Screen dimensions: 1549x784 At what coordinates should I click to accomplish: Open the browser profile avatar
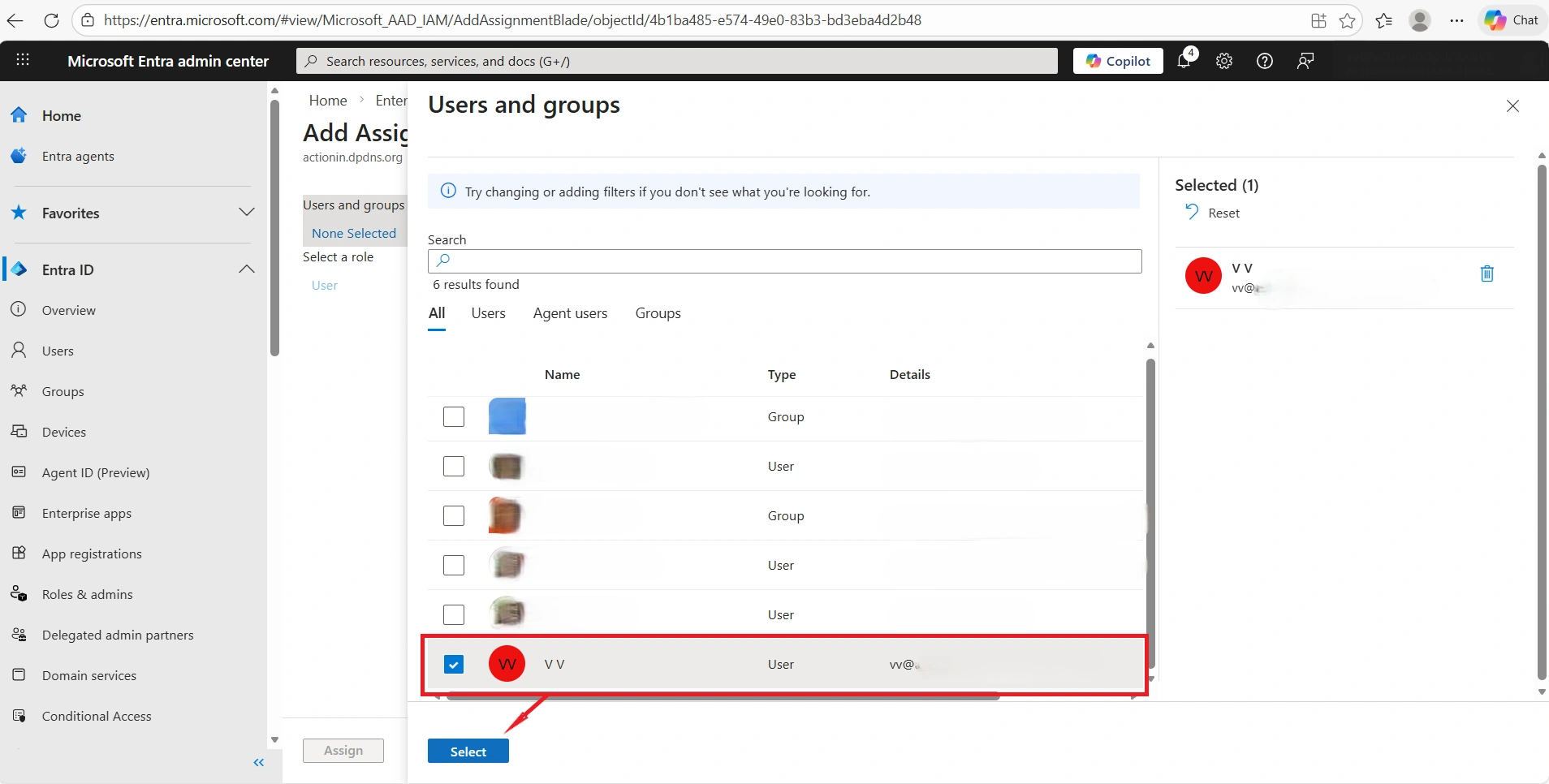1420,20
